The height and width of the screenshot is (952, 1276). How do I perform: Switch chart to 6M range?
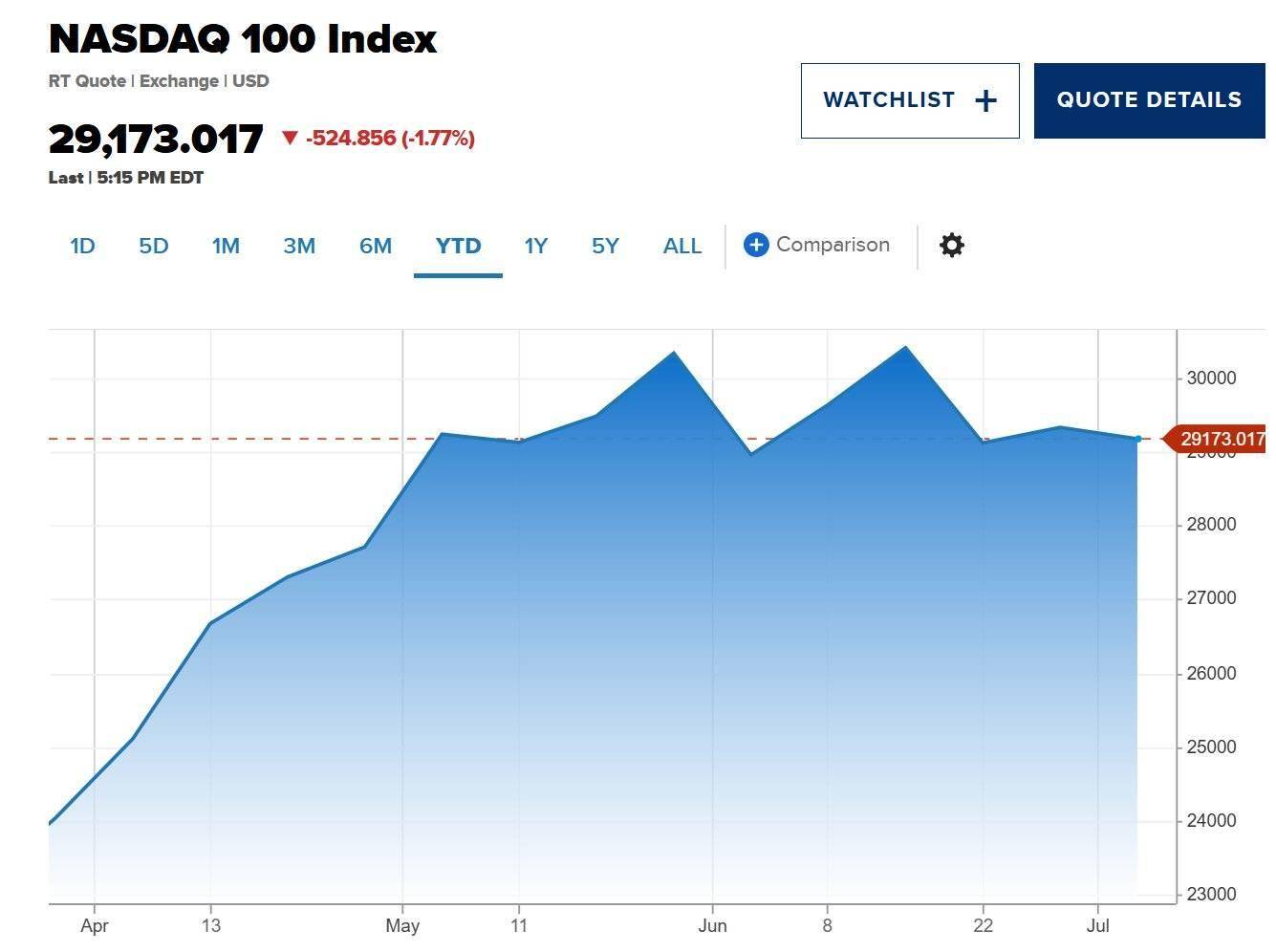coord(376,247)
